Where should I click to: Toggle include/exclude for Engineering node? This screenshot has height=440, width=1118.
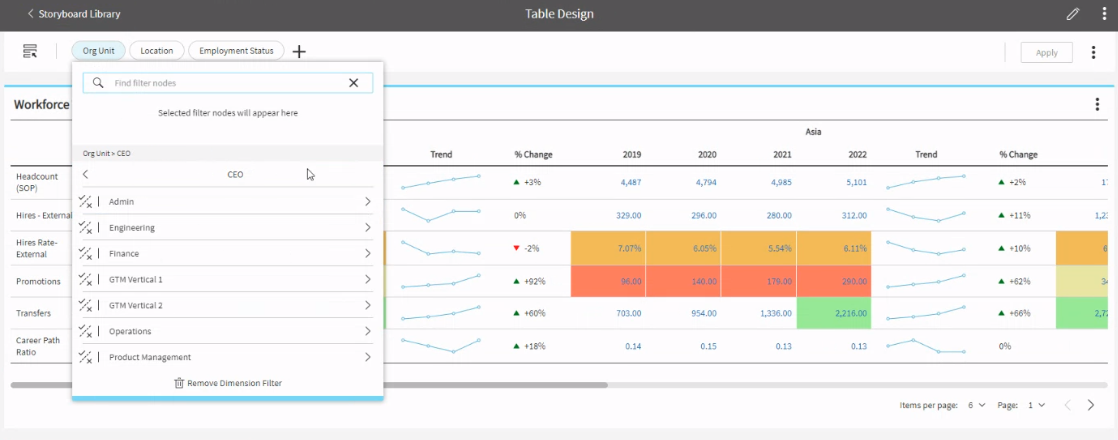(x=86, y=227)
